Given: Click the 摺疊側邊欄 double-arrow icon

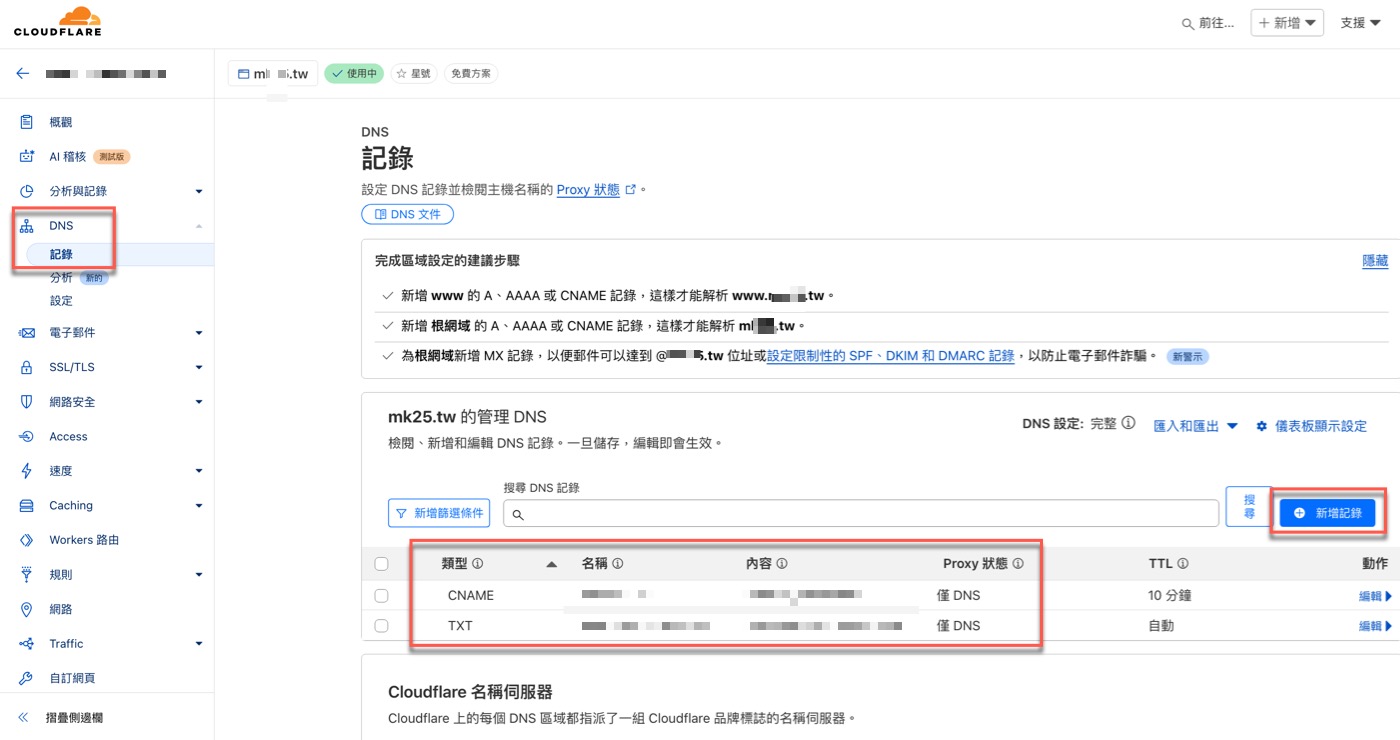Looking at the screenshot, I should 23,718.
